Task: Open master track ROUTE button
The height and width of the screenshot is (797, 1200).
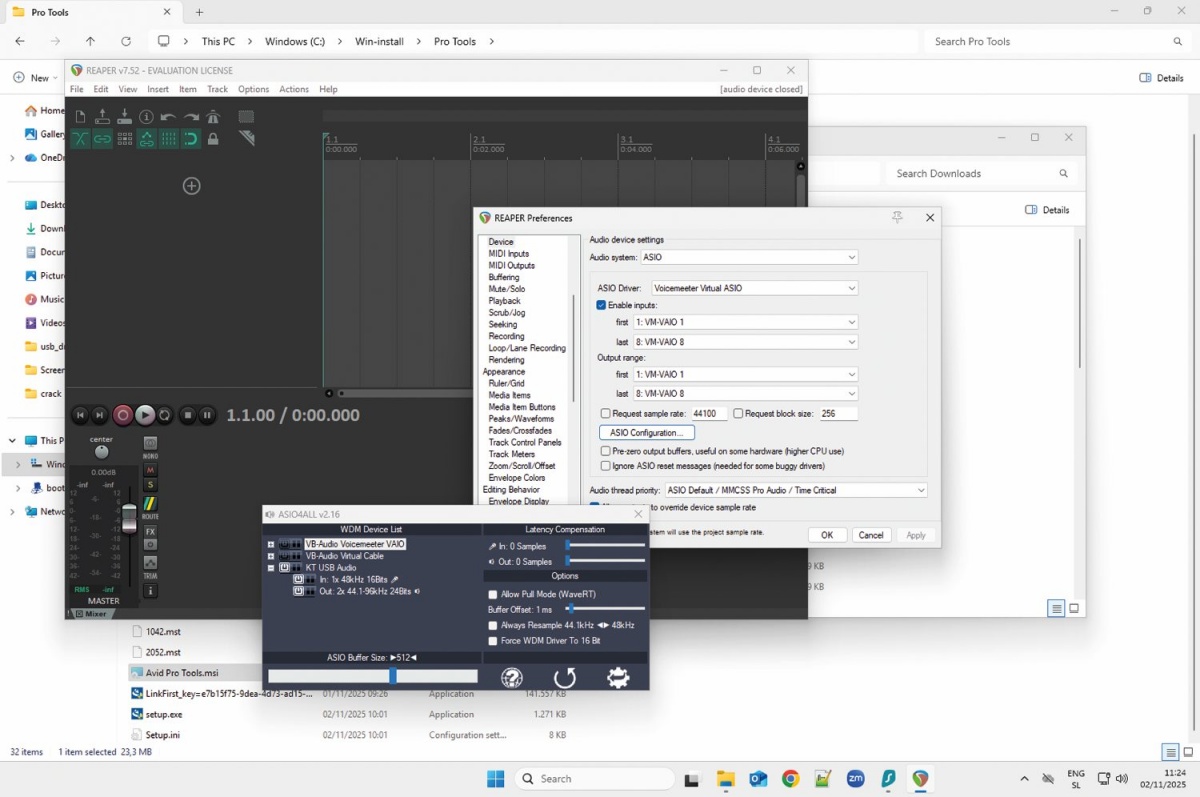Action: point(150,505)
